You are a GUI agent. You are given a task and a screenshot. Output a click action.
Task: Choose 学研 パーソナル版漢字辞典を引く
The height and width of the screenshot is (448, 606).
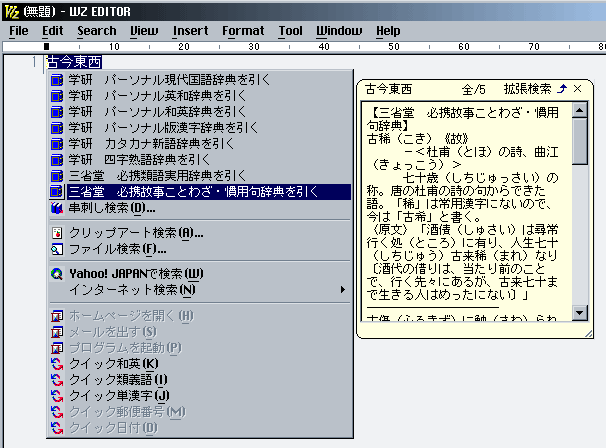200,128
